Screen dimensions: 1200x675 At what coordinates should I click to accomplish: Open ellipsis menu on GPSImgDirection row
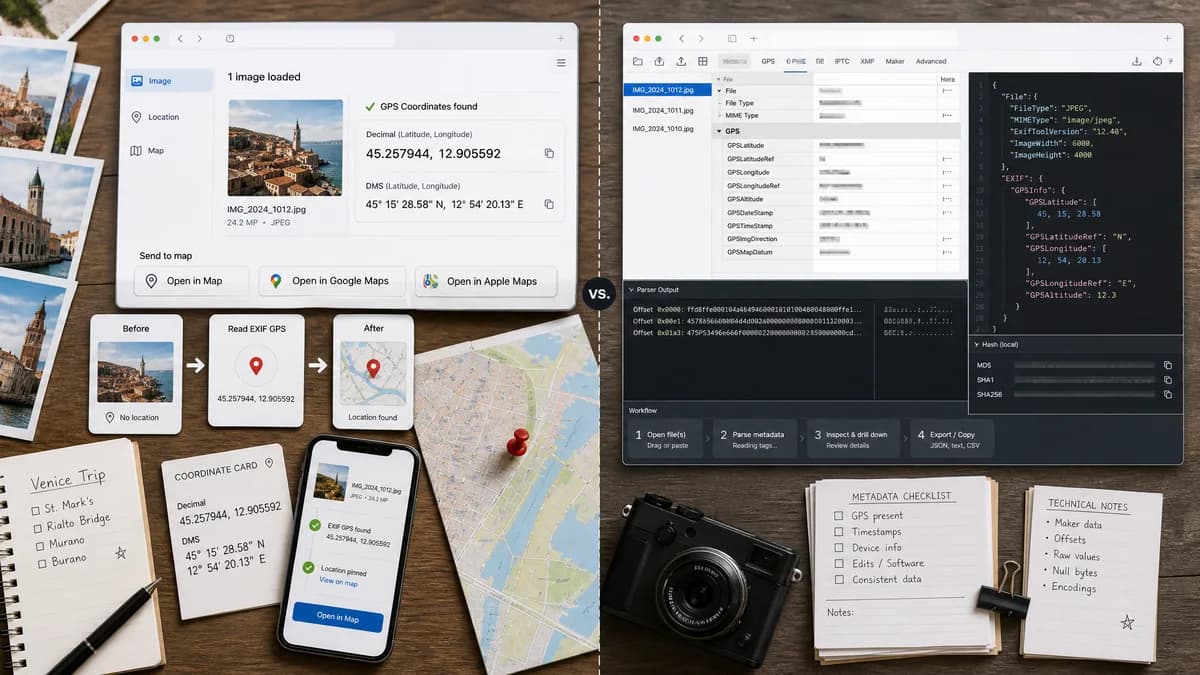(947, 239)
